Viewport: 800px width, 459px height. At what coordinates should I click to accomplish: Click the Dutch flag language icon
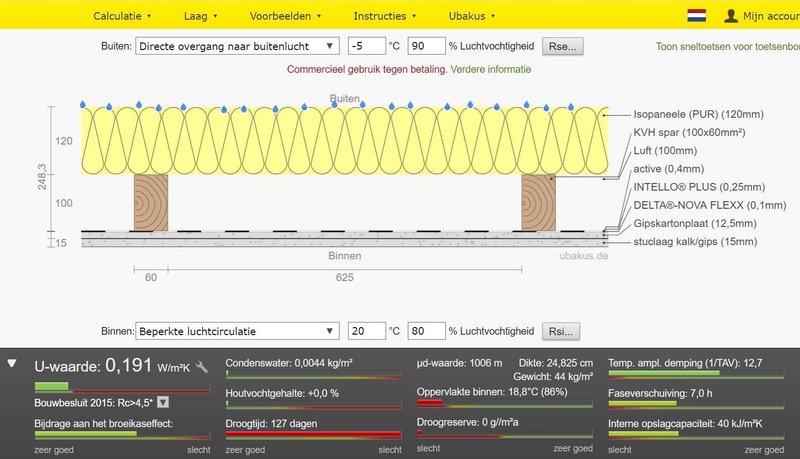tap(697, 16)
